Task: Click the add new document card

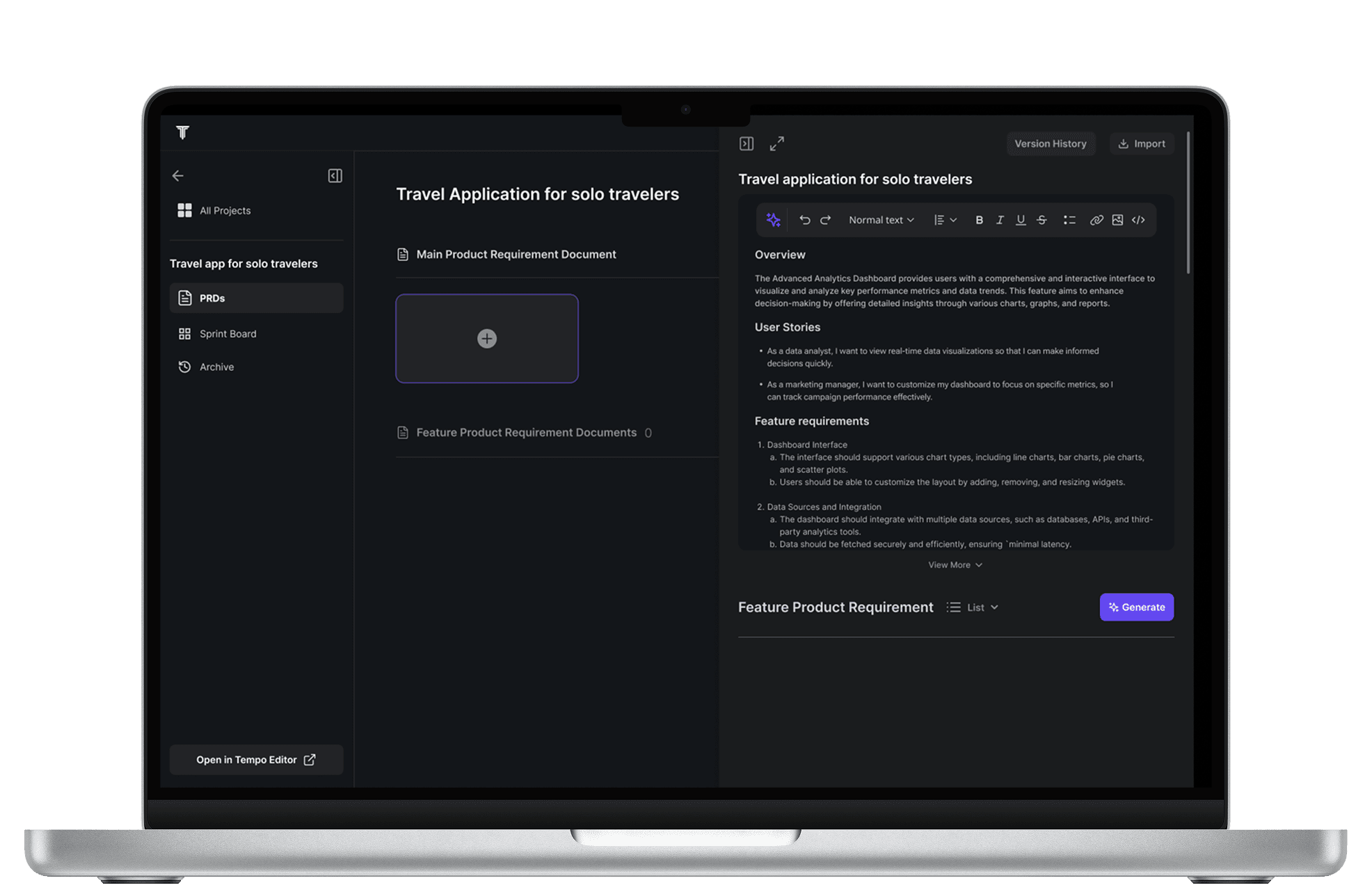Action: pos(487,338)
